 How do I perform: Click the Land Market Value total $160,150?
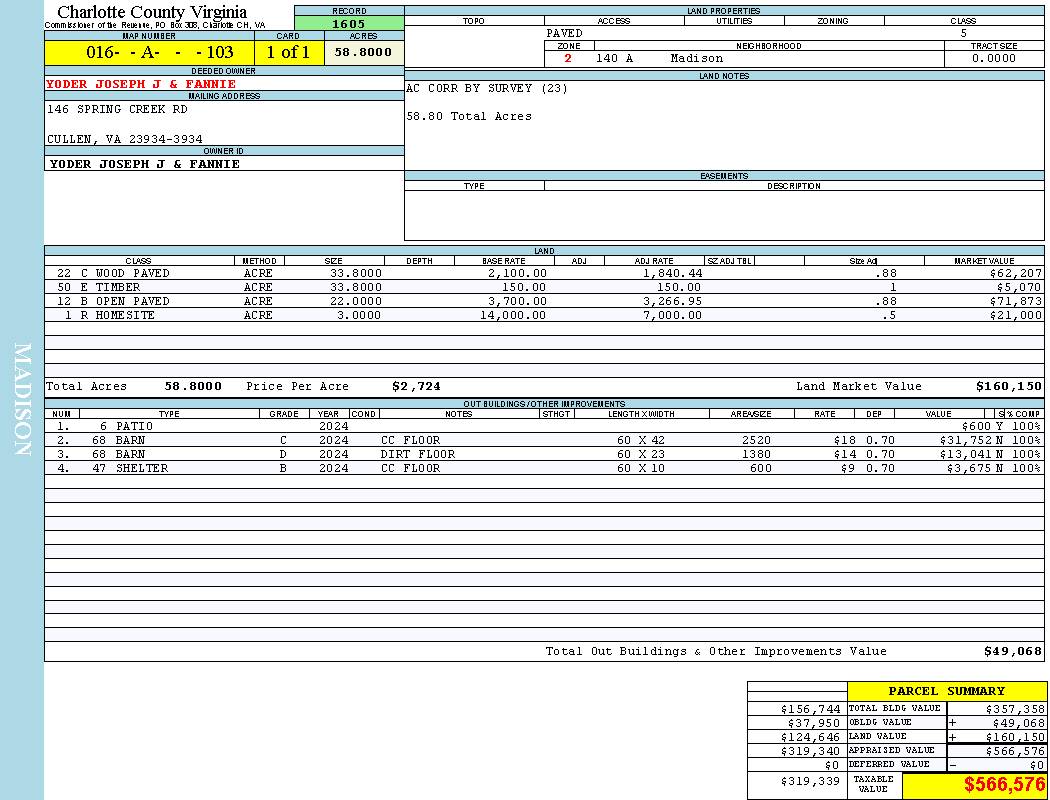[1008, 386]
